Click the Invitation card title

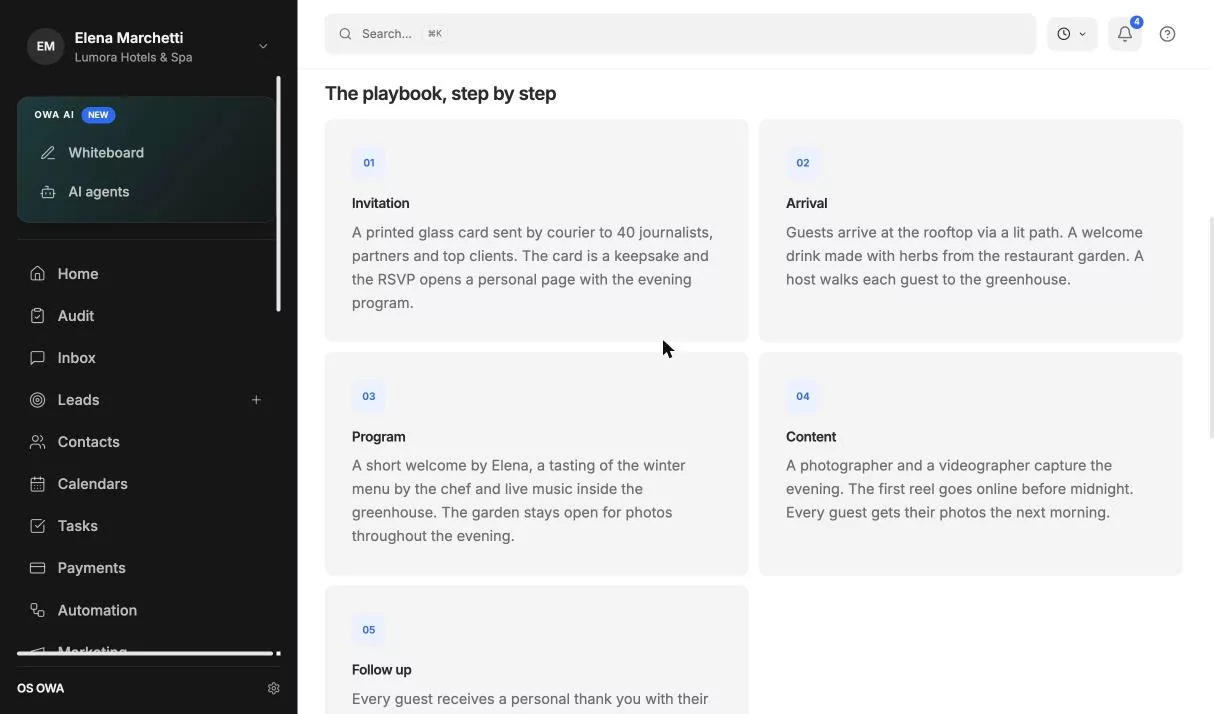pos(381,203)
